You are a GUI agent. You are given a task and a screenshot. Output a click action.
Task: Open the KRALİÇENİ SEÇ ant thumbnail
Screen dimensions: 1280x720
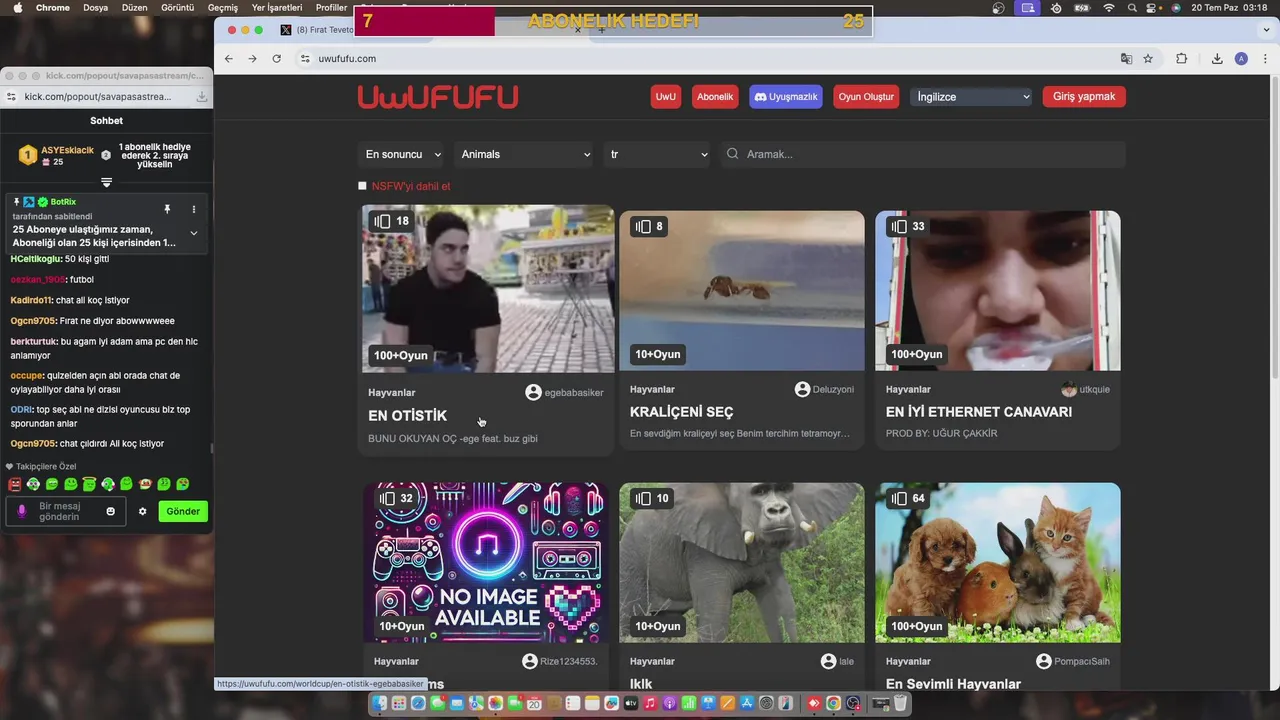coord(742,290)
